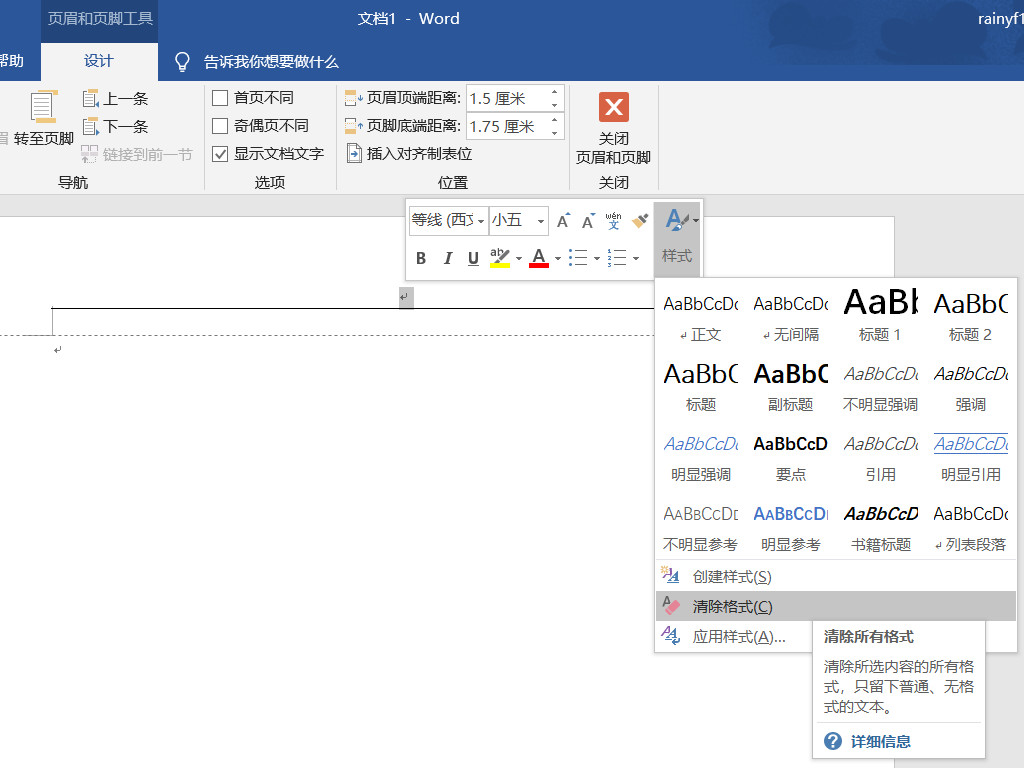Apply the yellow text highlight color
Viewport: 1024px width, 768px height.
500,258
